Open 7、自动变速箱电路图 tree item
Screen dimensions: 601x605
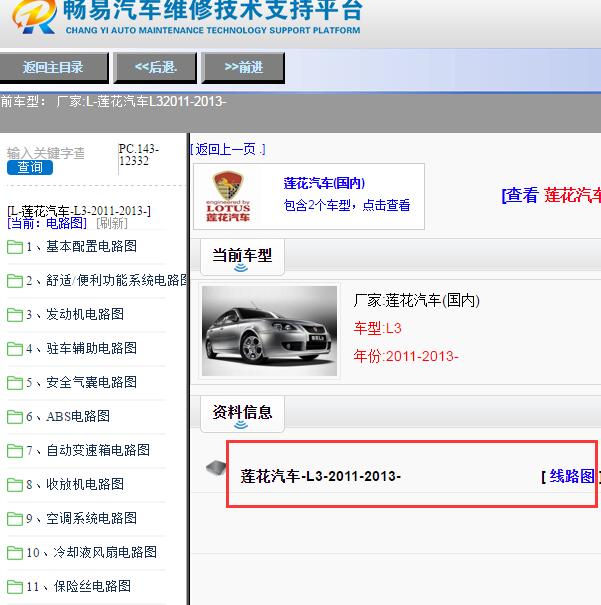tap(88, 450)
